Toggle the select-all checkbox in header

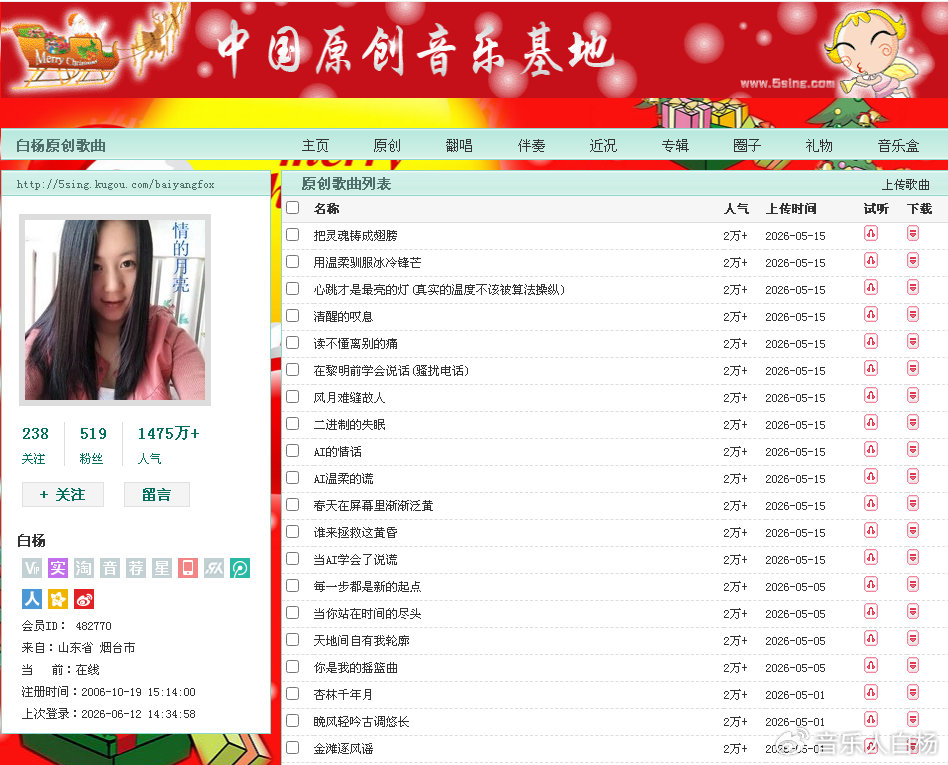point(293,207)
